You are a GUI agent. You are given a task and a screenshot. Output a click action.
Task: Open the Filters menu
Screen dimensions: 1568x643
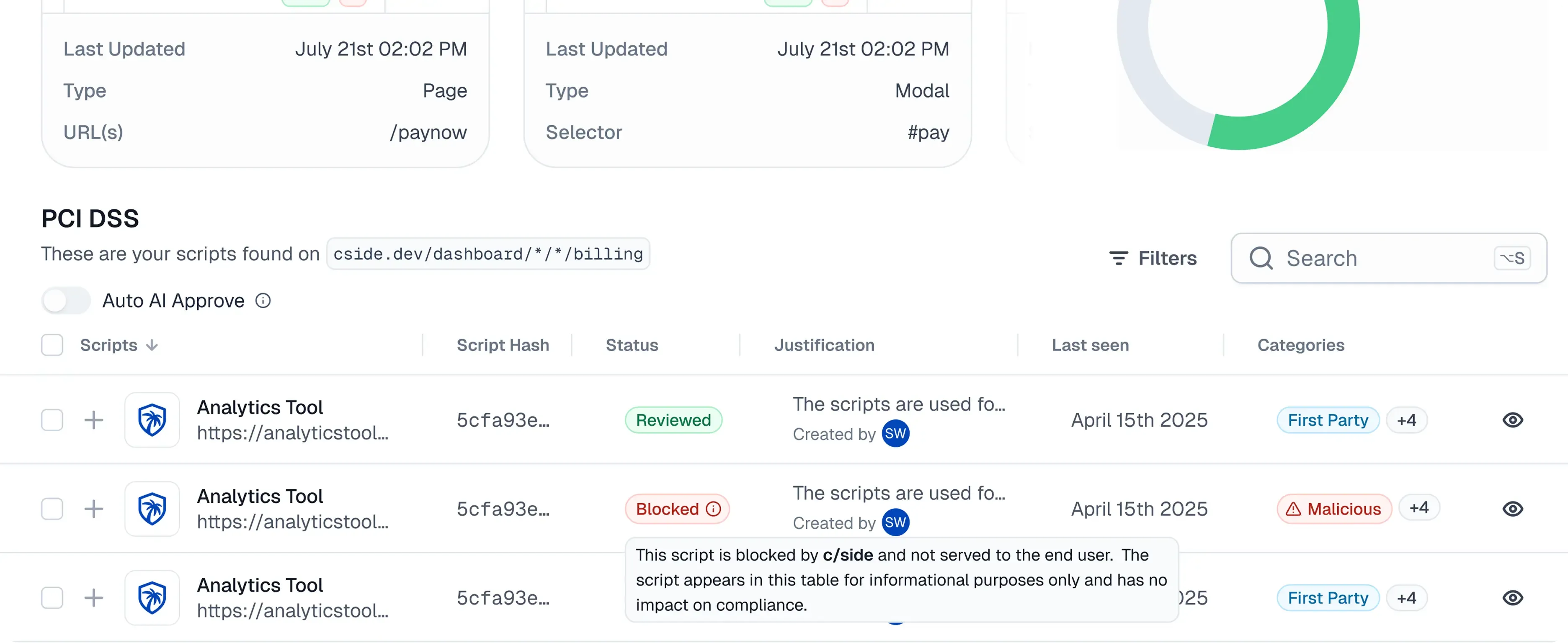point(1152,258)
